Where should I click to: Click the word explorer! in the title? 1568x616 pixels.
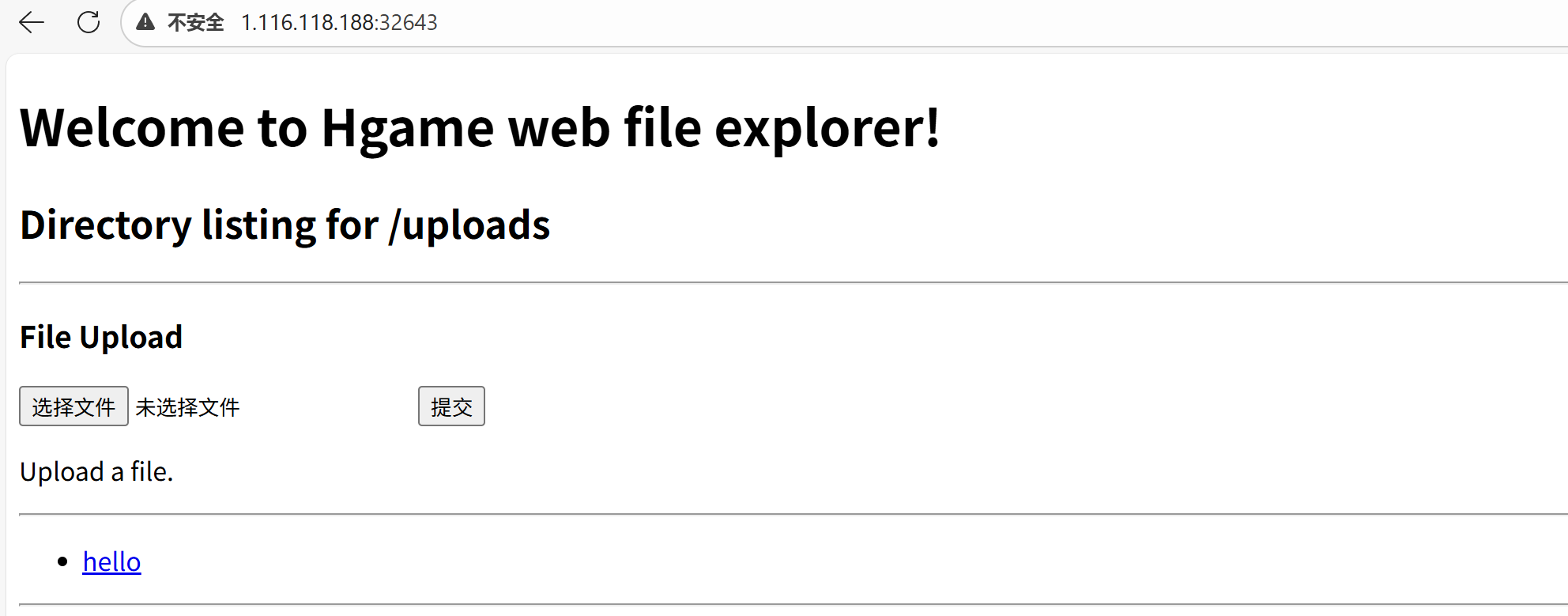[827, 128]
